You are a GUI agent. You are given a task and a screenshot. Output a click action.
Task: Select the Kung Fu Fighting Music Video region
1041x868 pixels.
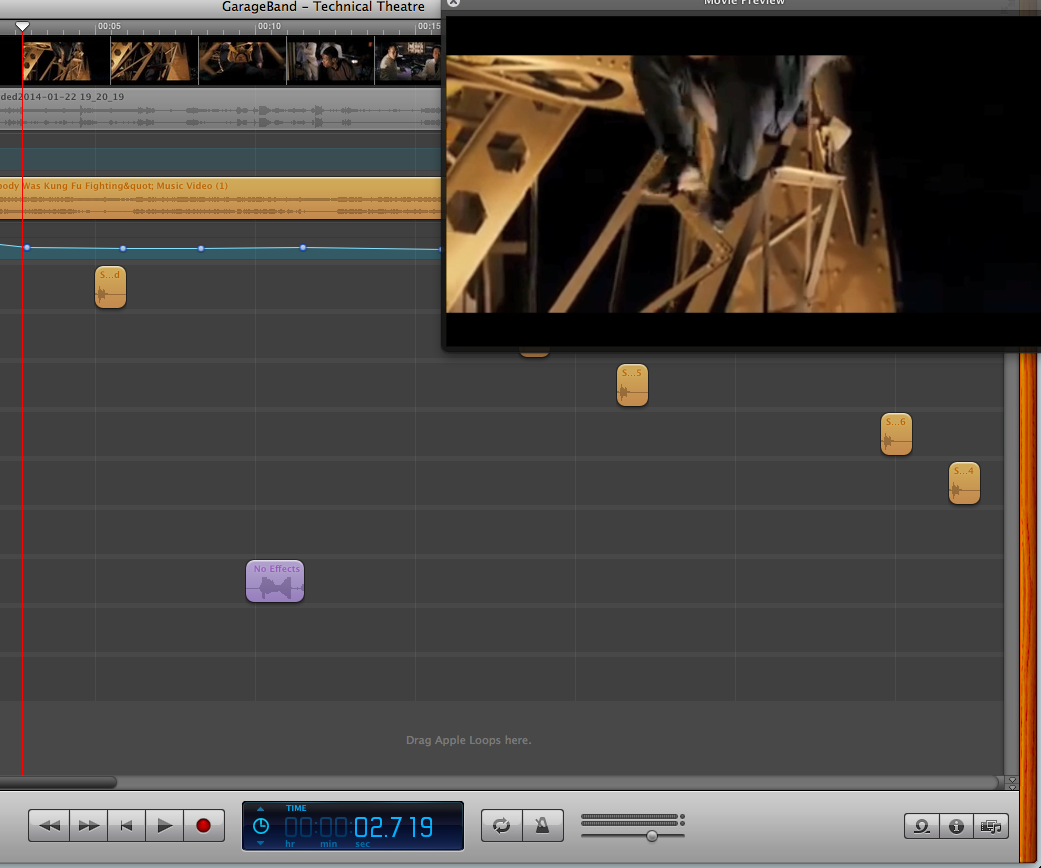tap(220, 198)
